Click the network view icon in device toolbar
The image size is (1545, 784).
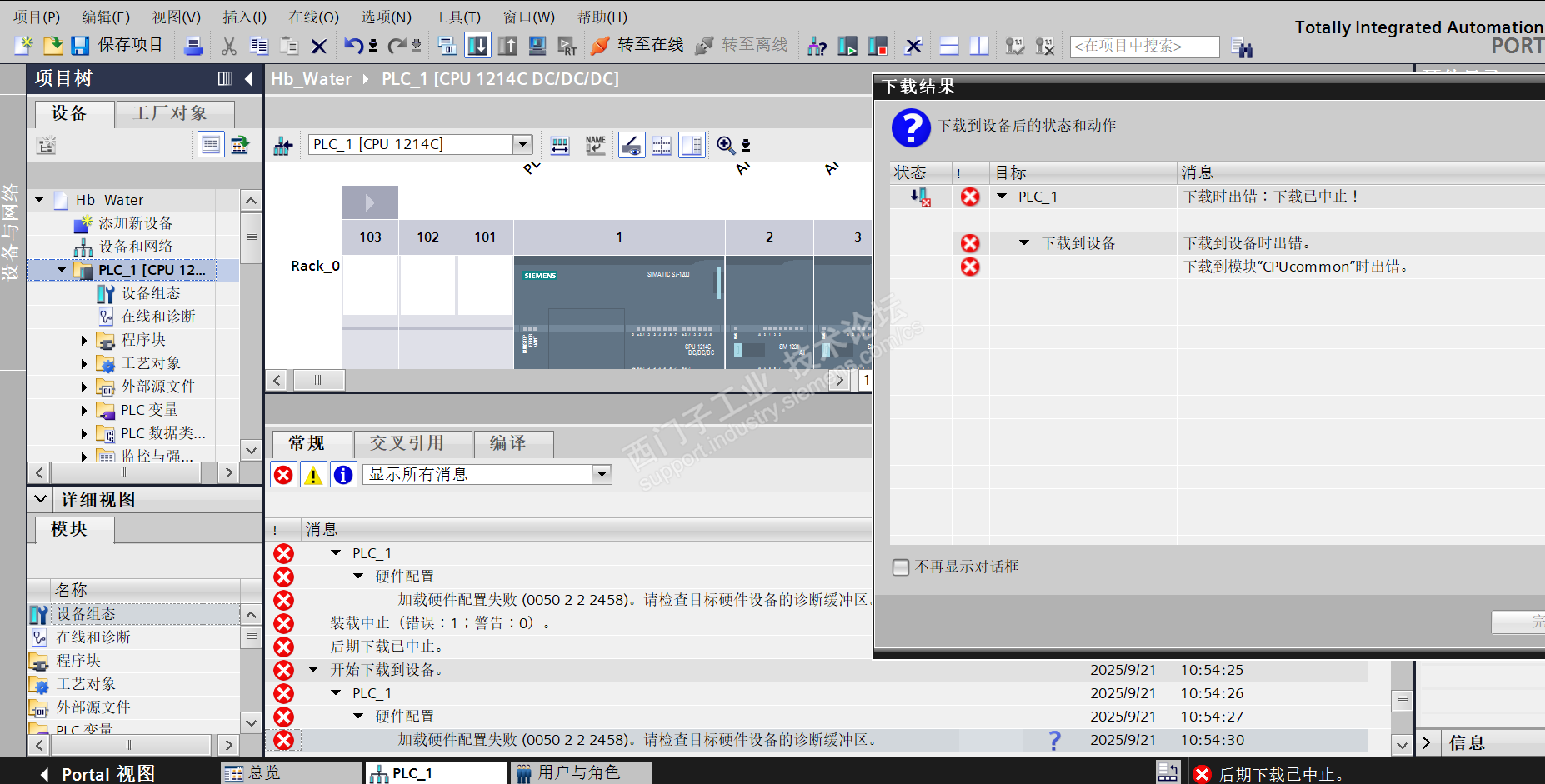coord(283,146)
